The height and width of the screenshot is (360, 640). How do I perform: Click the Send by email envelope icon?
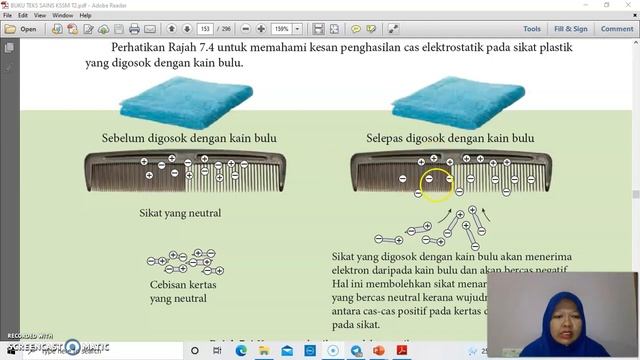[x=150, y=29]
